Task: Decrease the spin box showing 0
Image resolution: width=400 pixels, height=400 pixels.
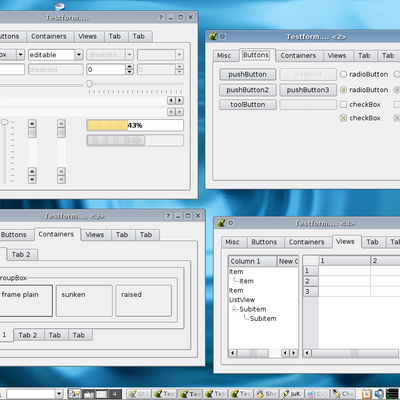Action: [129, 72]
